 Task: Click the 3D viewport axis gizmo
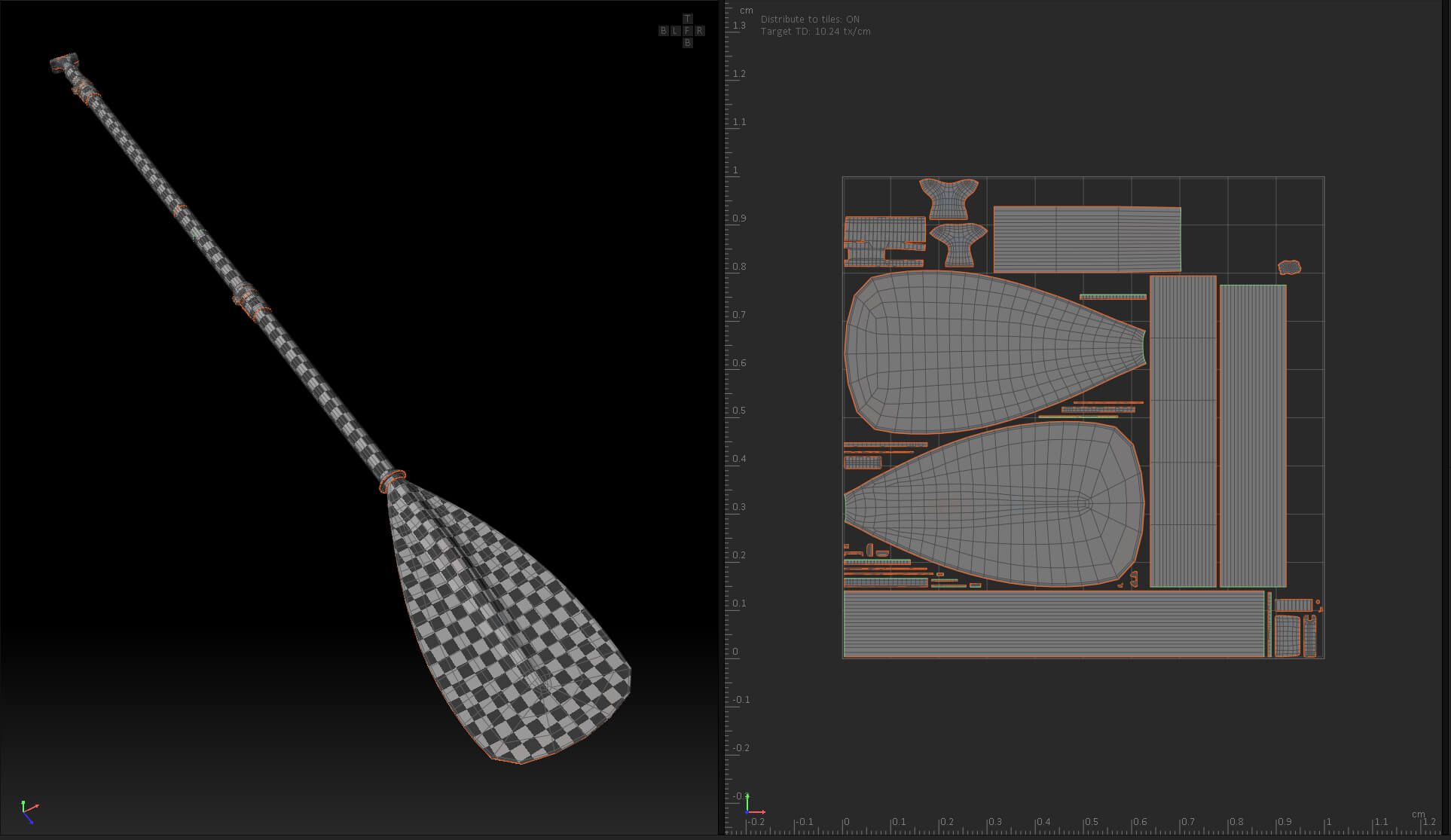point(29,811)
